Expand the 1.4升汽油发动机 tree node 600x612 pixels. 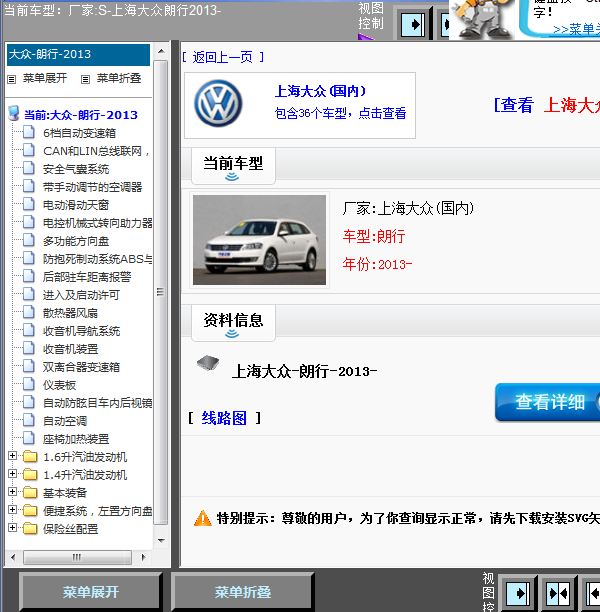[x=12, y=473]
